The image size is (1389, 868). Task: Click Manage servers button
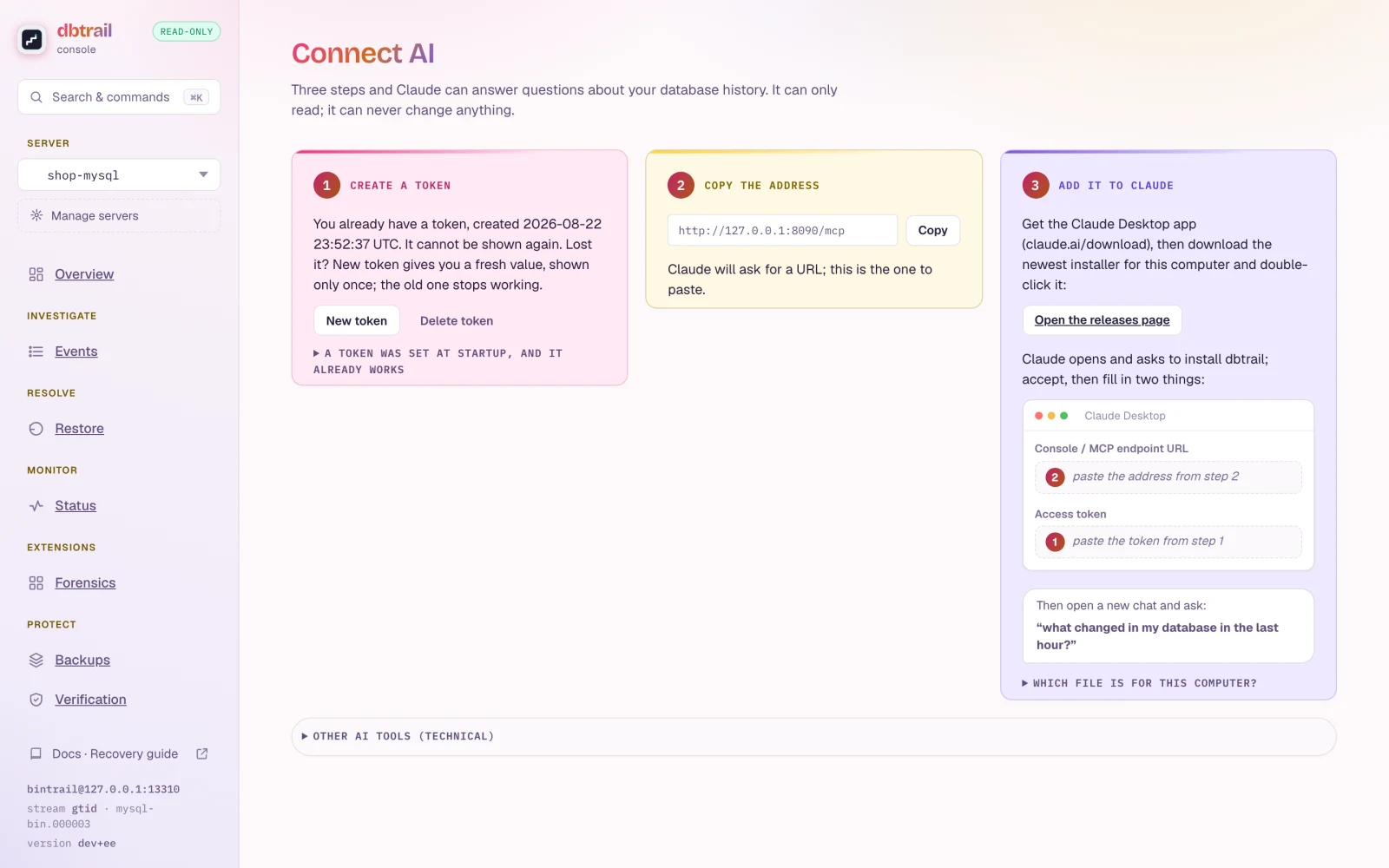pos(119,215)
